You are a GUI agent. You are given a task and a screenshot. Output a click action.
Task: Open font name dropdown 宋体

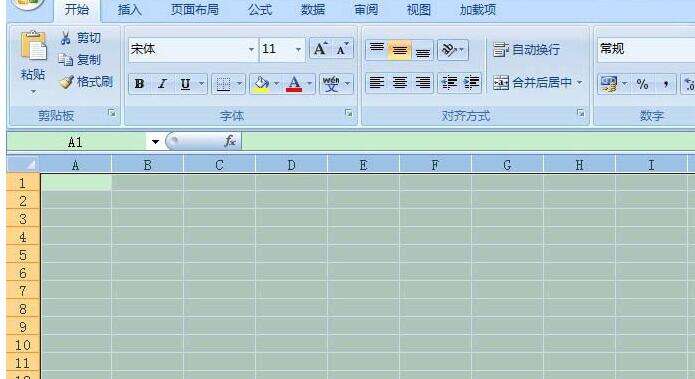point(251,49)
